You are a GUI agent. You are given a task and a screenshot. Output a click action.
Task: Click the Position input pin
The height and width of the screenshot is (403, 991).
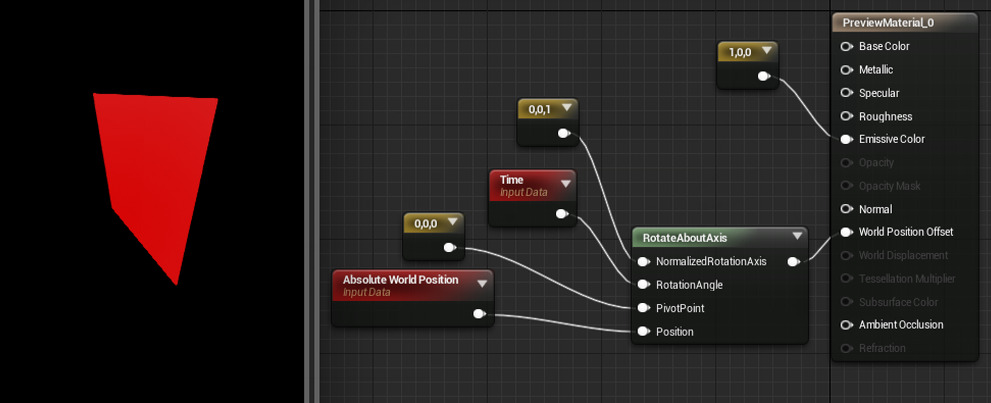click(643, 331)
